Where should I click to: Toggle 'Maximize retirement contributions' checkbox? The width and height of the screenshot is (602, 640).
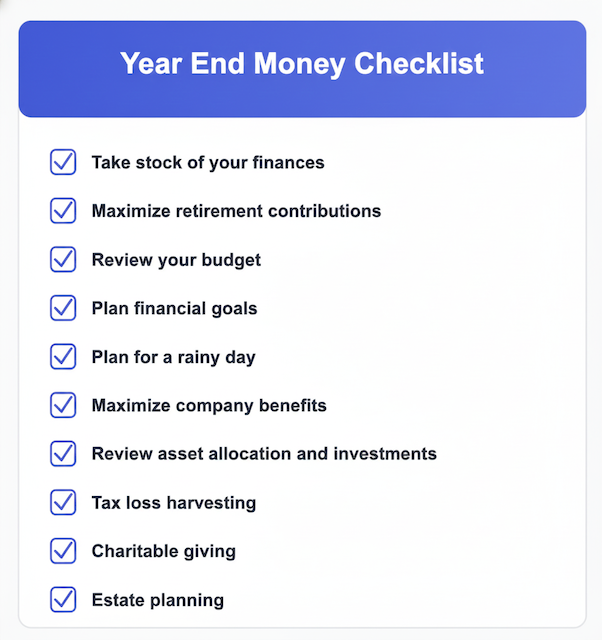tap(63, 211)
